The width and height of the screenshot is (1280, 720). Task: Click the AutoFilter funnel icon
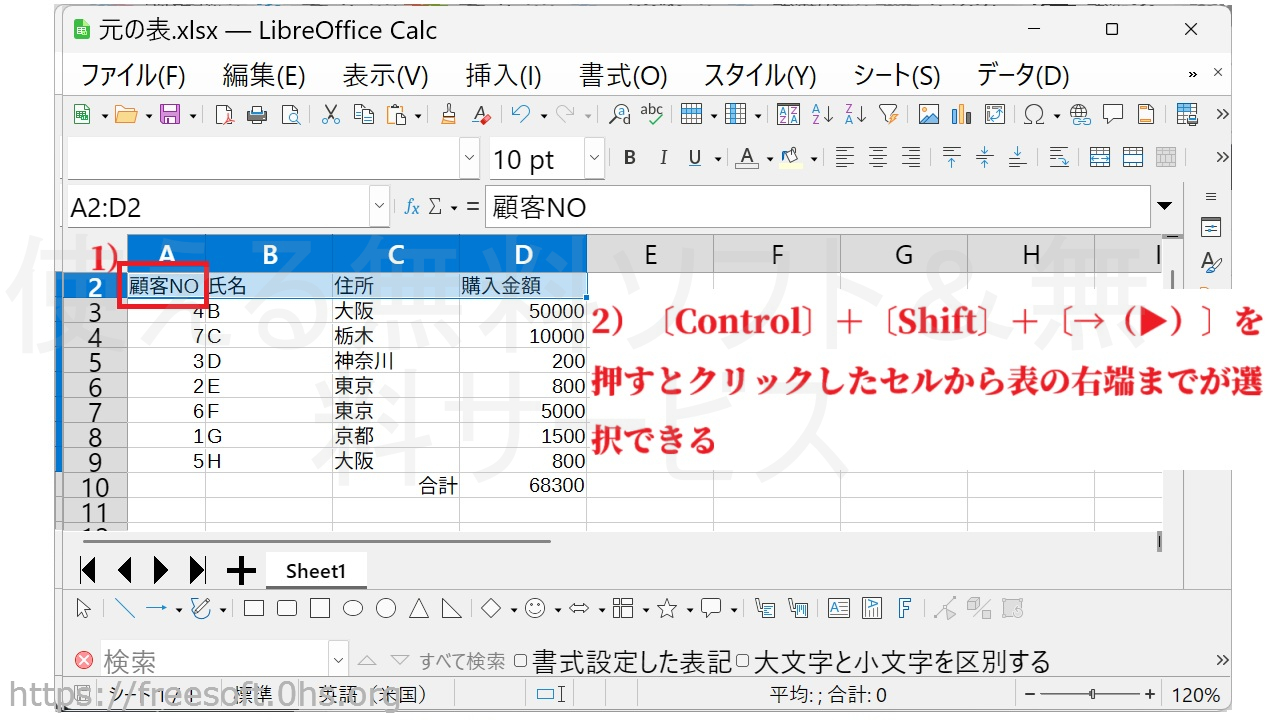tap(888, 115)
